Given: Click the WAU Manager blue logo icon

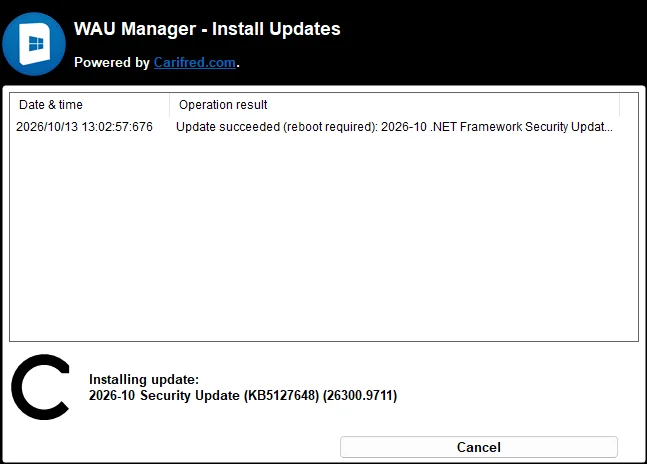Looking at the screenshot, I should [34, 44].
